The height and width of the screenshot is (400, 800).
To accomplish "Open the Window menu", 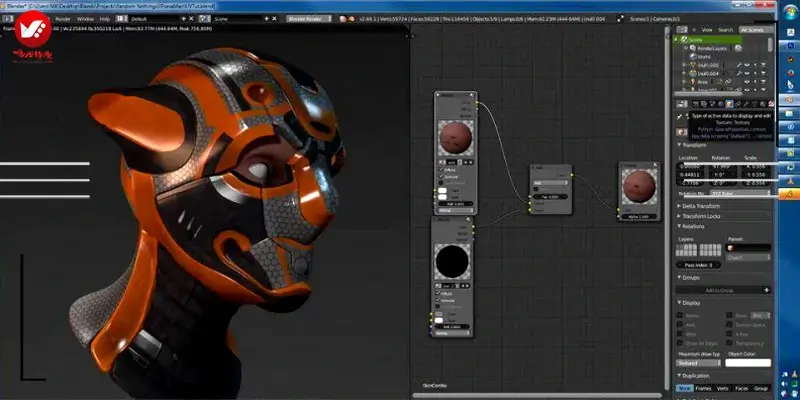I will 85,18.
